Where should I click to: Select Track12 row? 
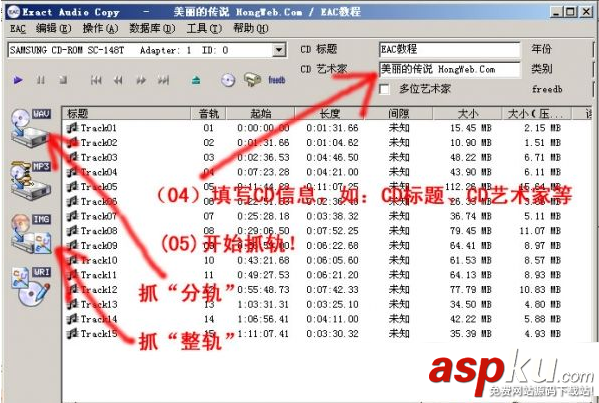tap(327, 290)
